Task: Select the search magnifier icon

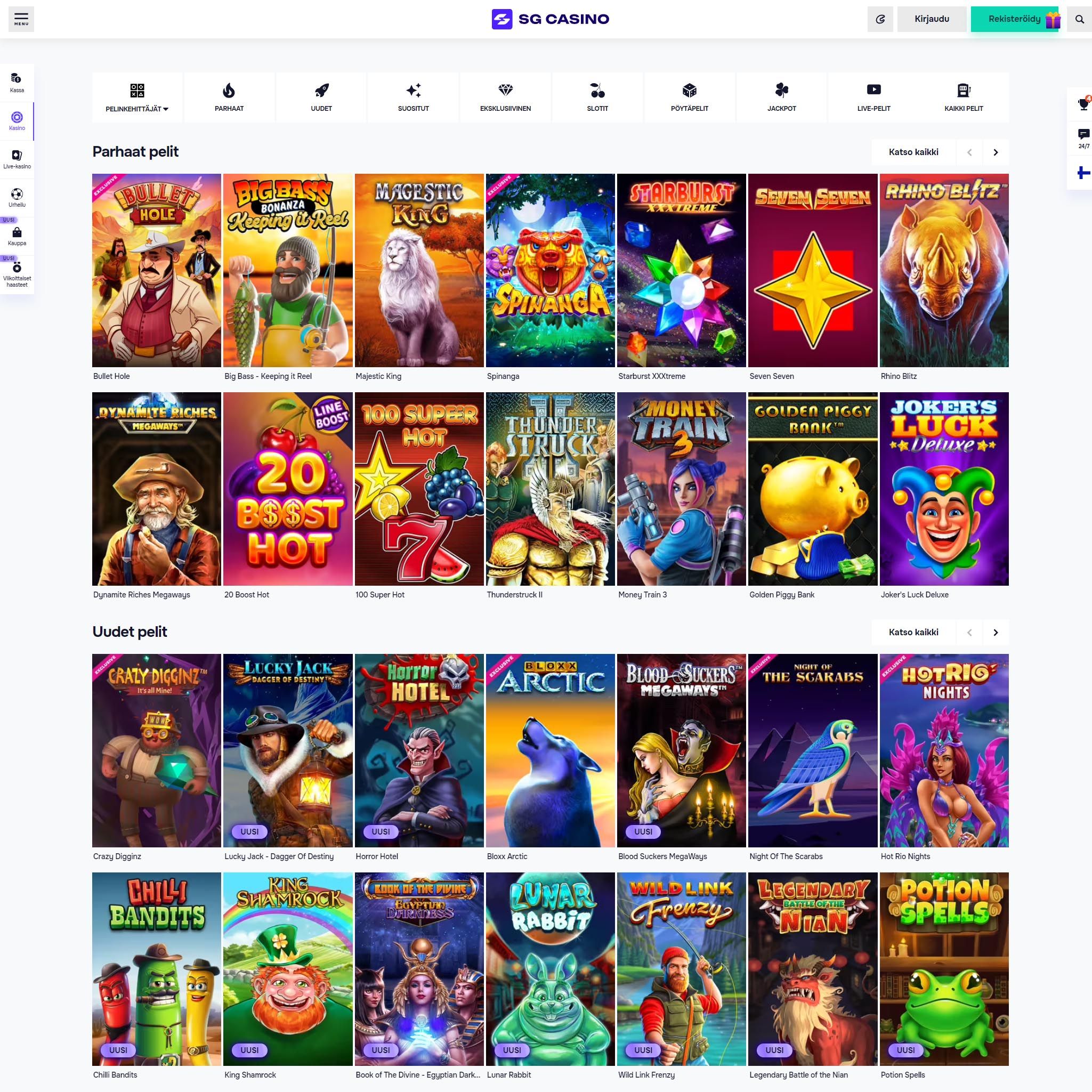Action: pos(1080,18)
